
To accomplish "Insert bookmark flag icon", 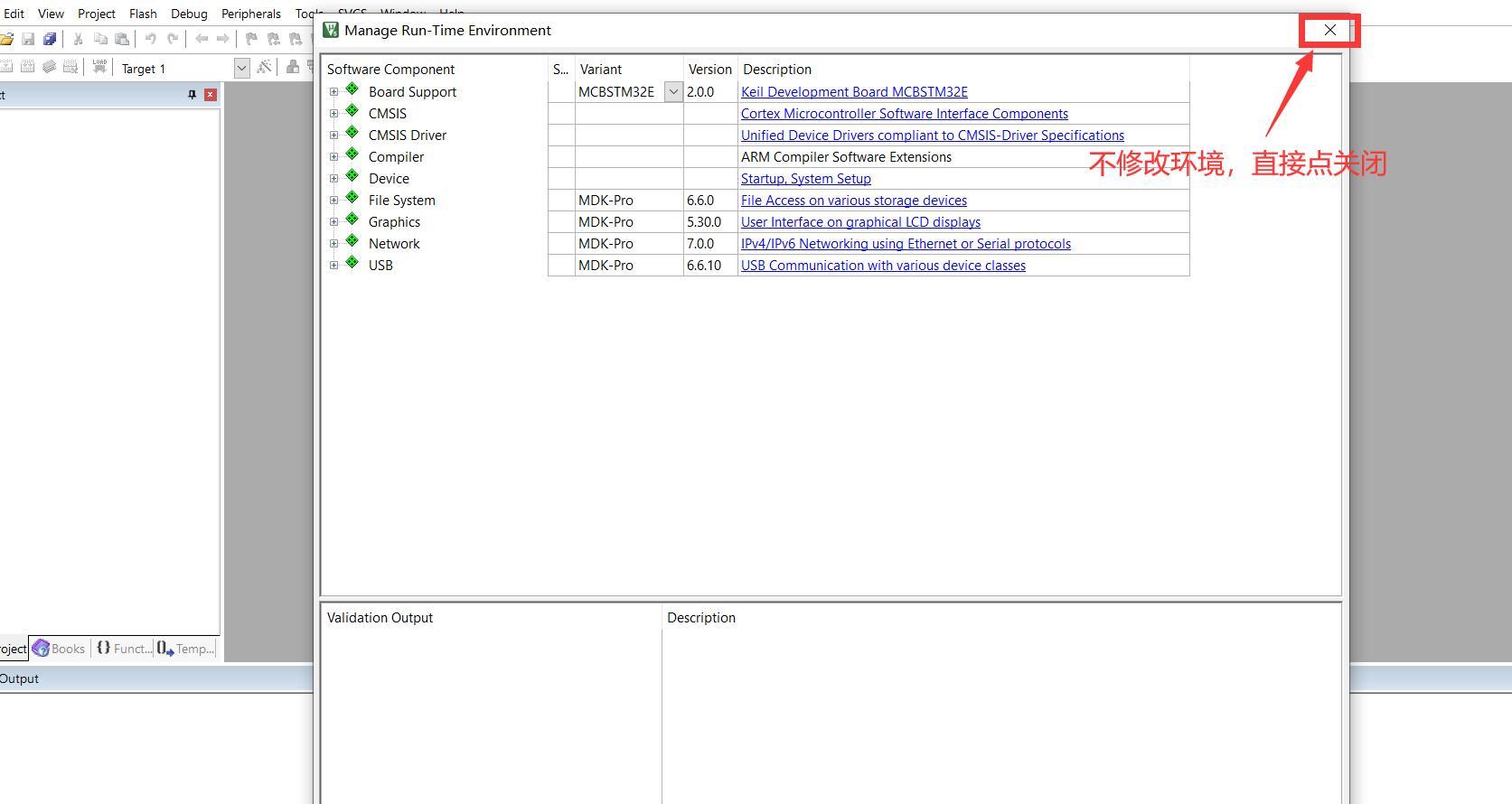I will tap(252, 39).
